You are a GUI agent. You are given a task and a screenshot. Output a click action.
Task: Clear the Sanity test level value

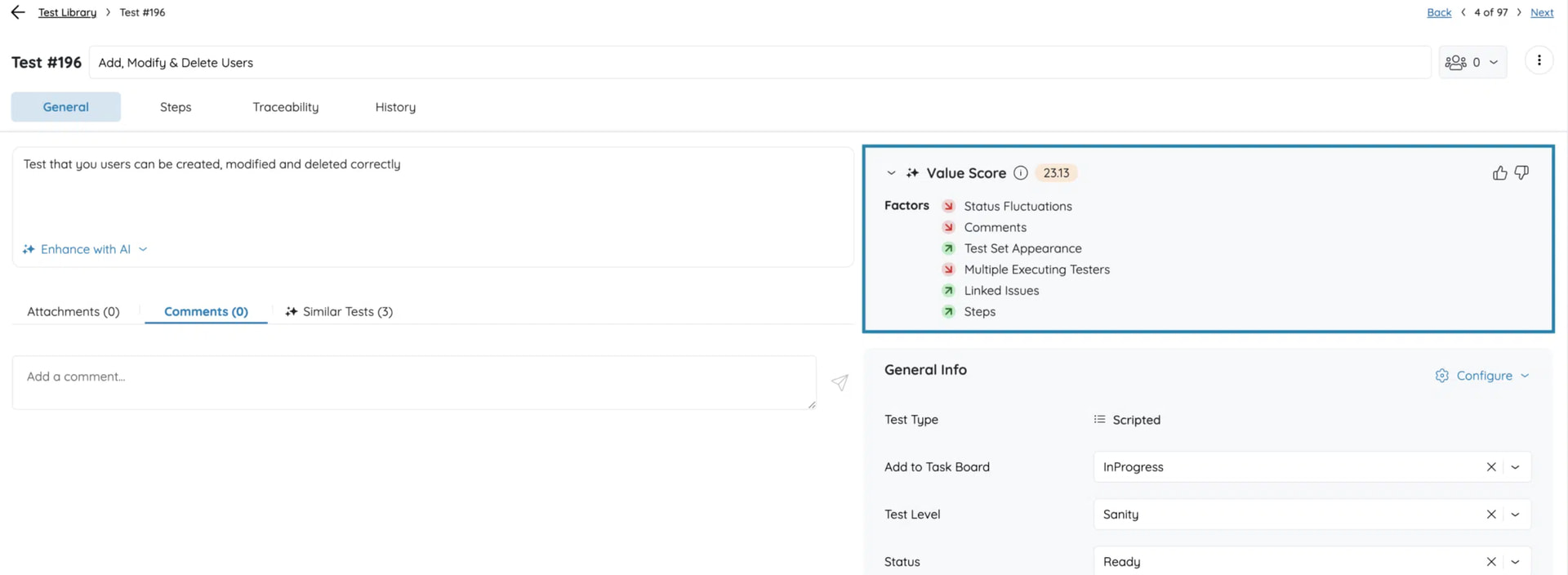point(1491,515)
